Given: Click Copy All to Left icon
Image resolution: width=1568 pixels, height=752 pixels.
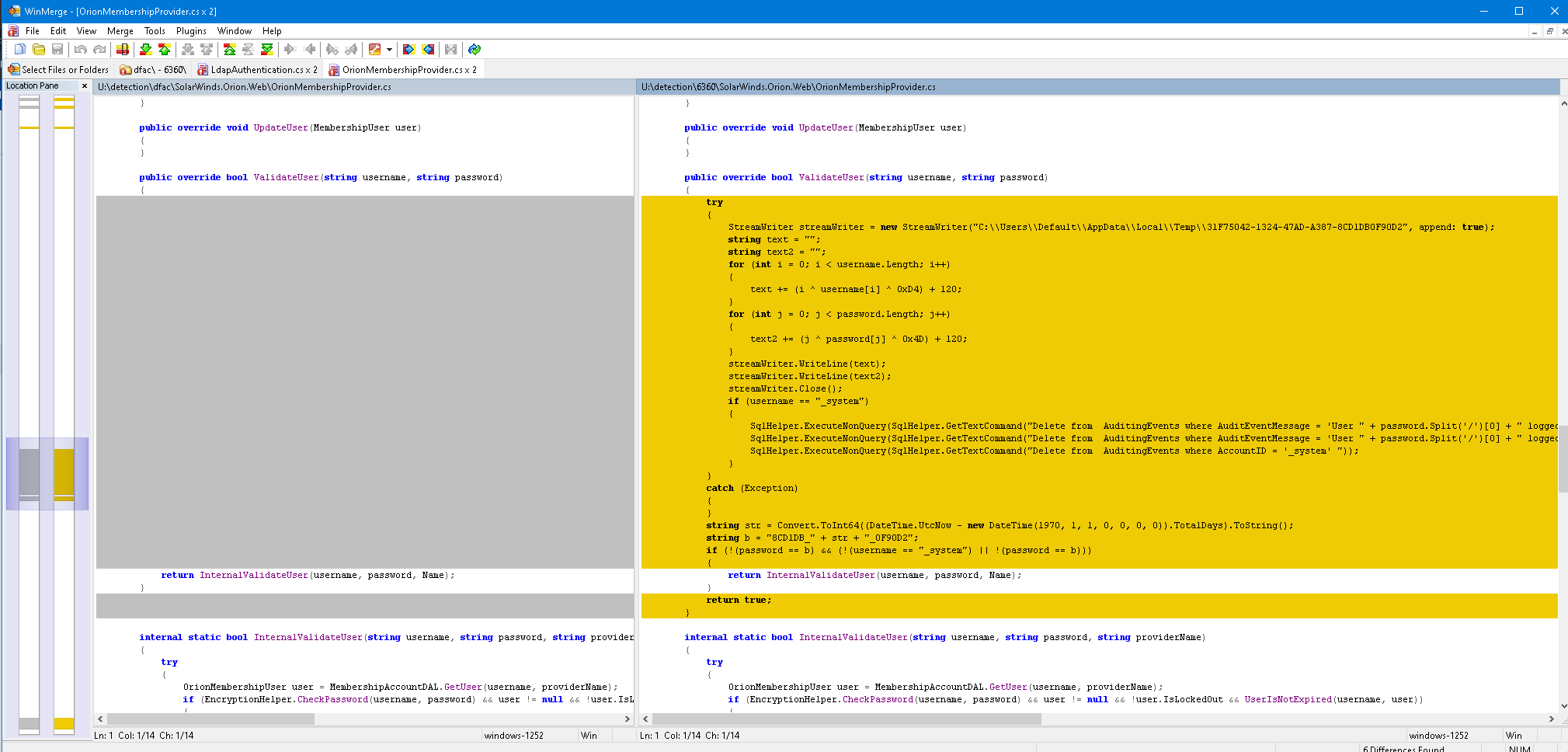Looking at the screenshot, I should (x=428, y=50).
